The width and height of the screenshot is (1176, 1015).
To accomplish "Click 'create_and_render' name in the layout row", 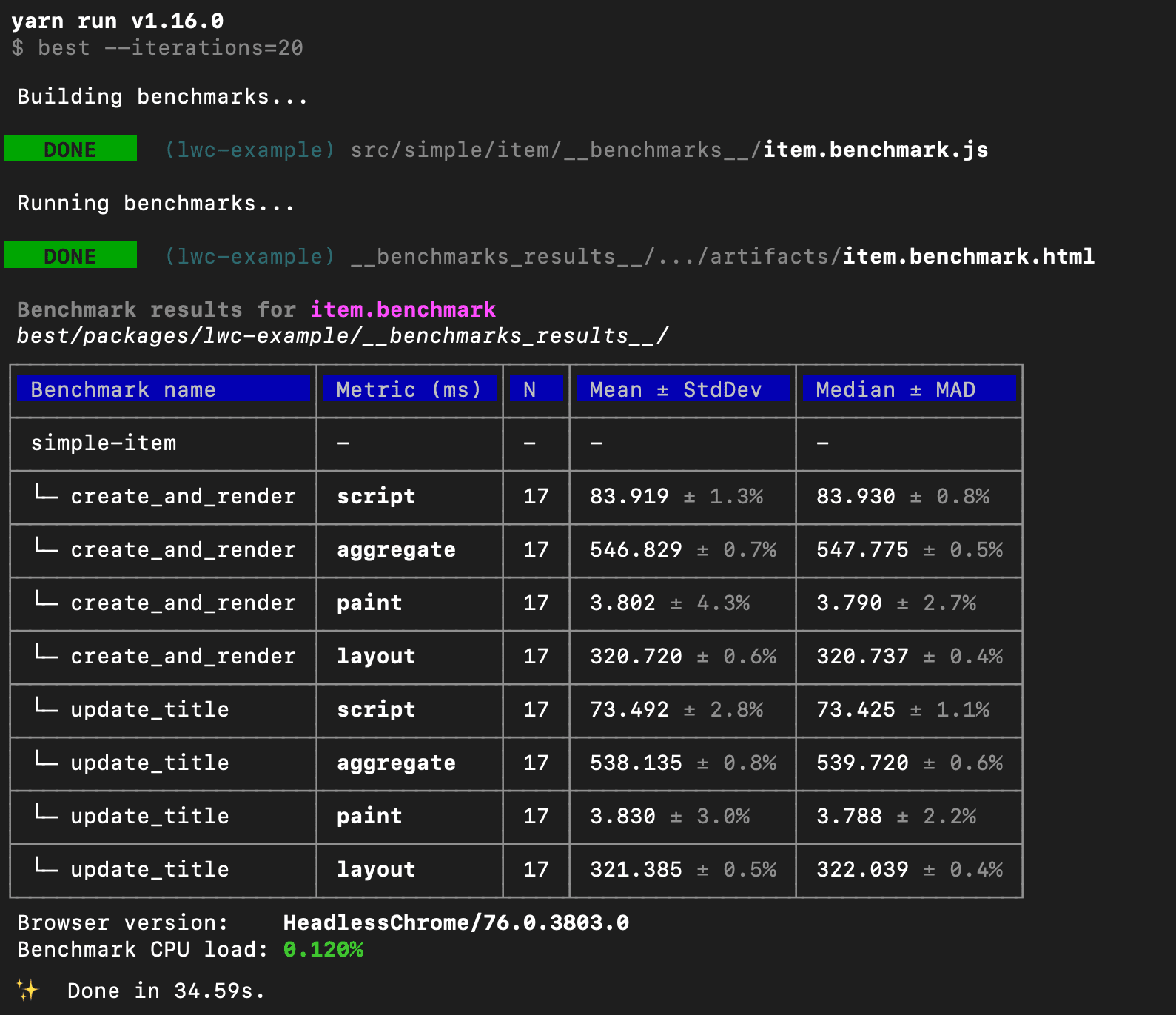I will coord(183,656).
